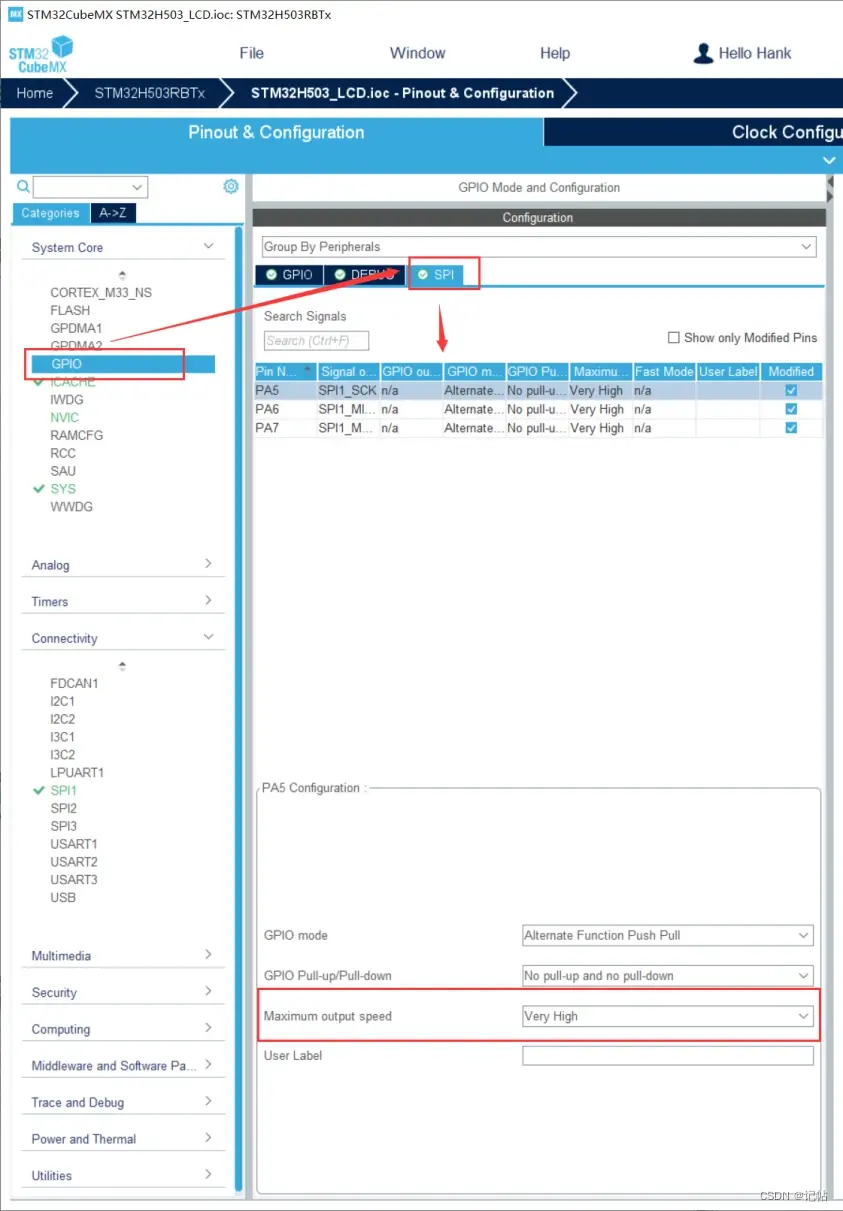843x1211 pixels.
Task: Click the Hello Hank account label
Action: click(x=755, y=53)
